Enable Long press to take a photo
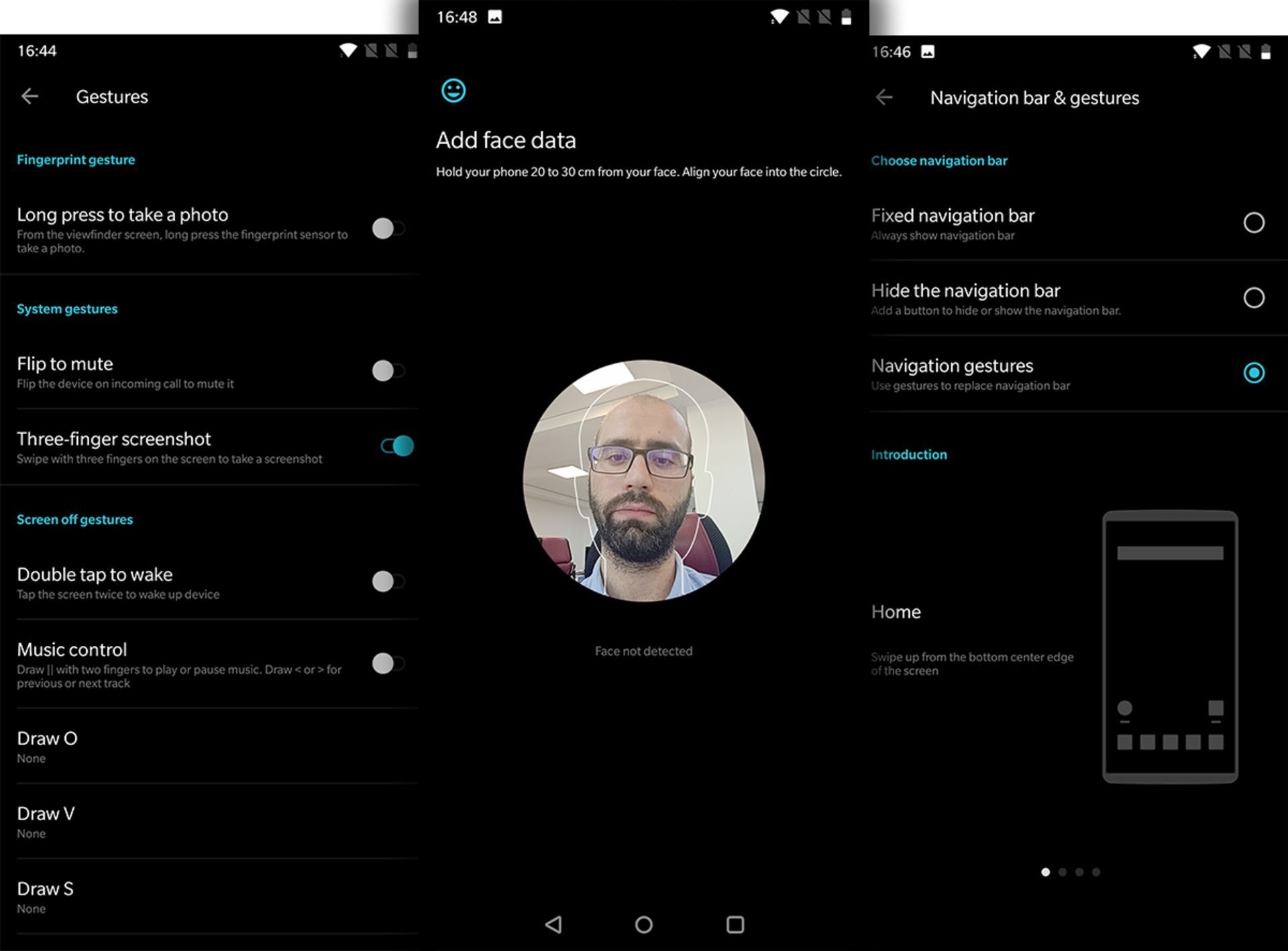 coord(388,229)
